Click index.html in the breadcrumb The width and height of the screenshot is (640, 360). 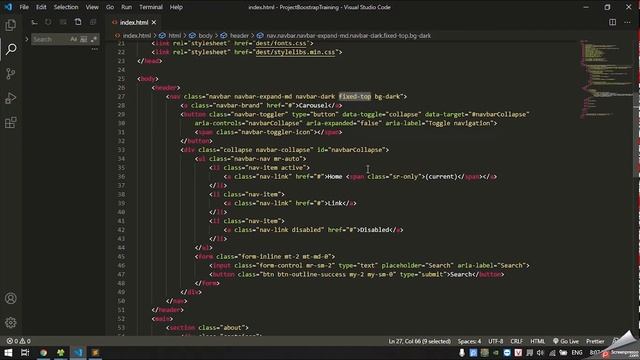(x=136, y=36)
